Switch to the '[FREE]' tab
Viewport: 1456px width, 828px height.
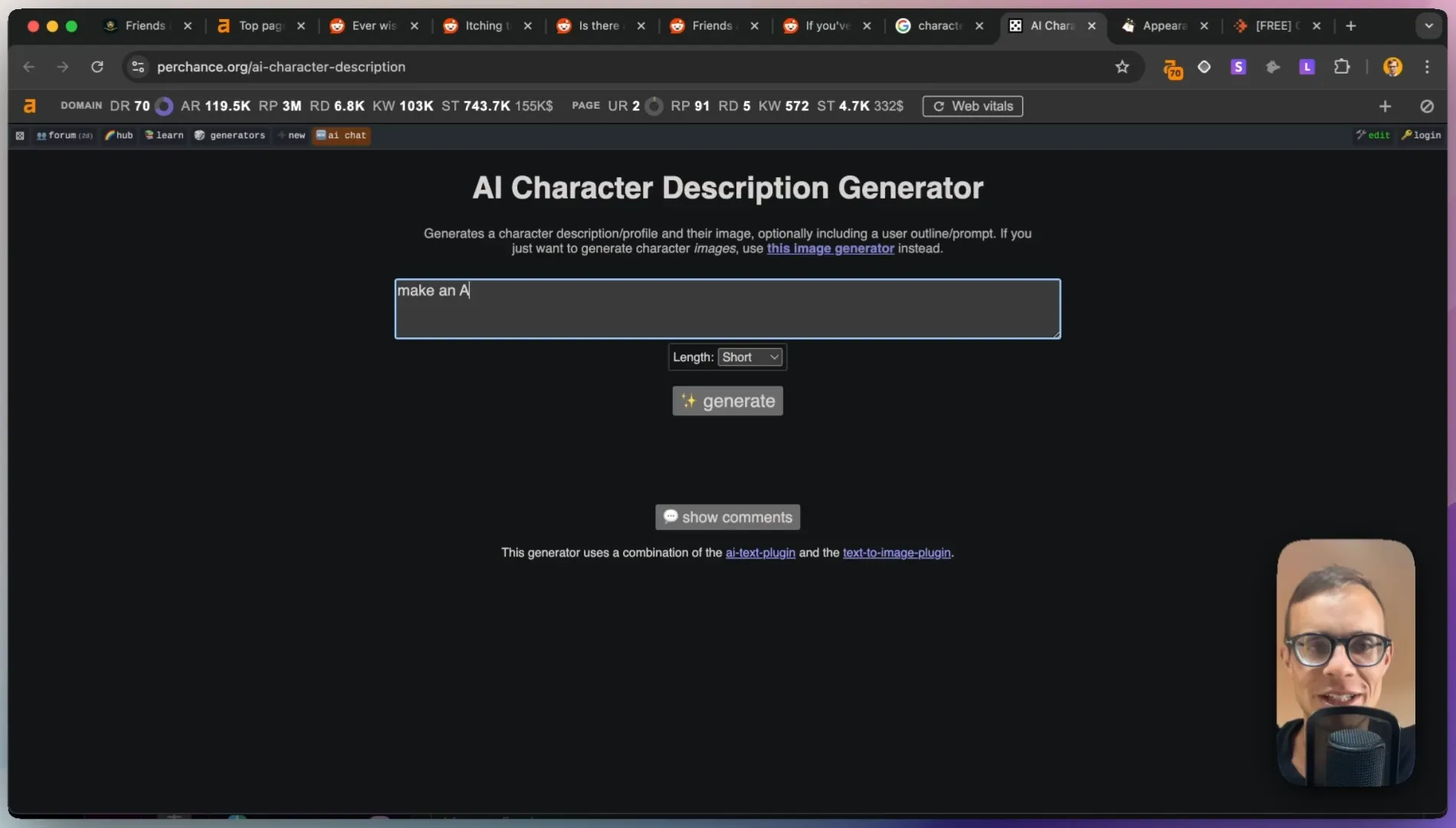[1277, 26]
